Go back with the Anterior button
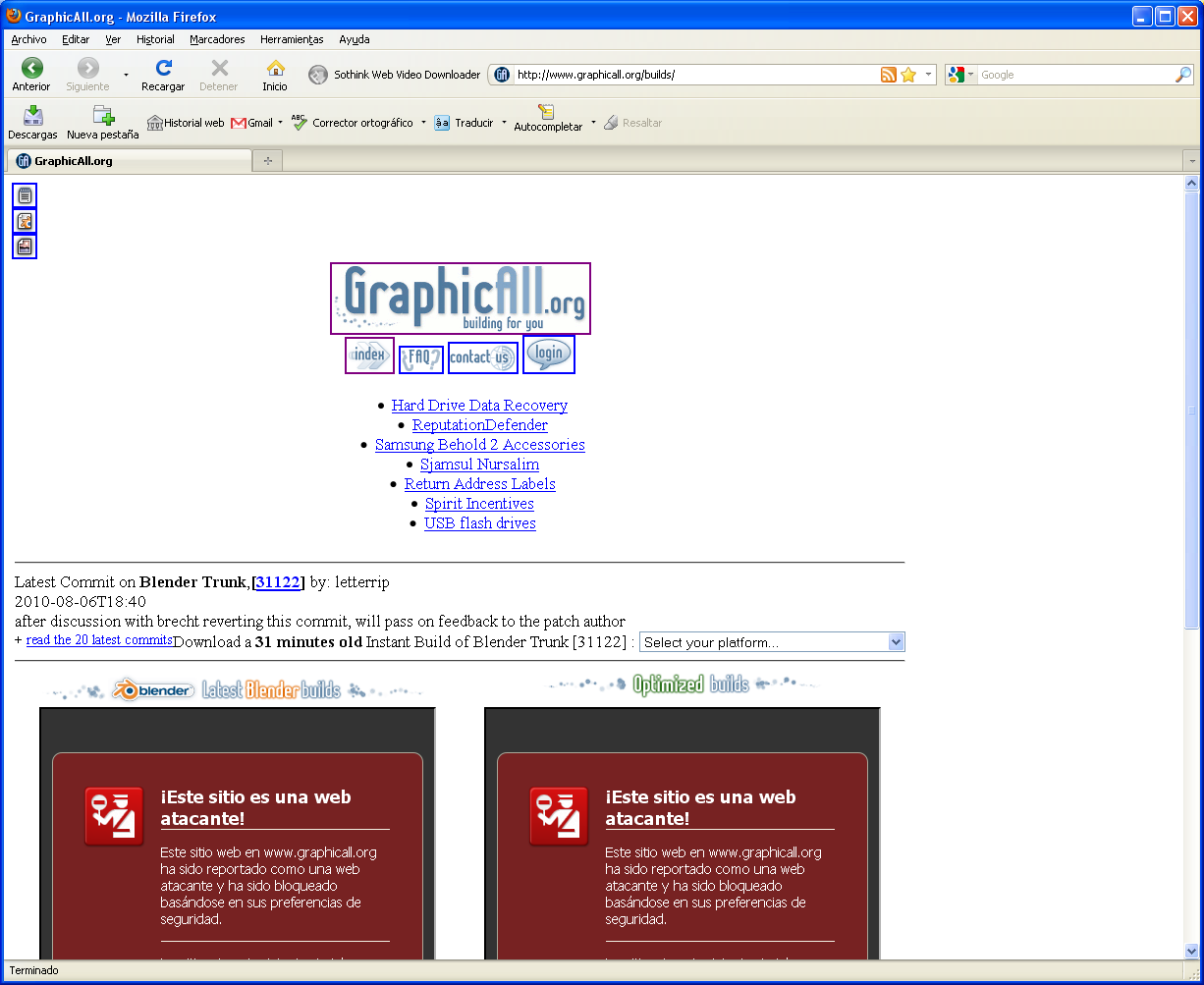 tap(31, 75)
